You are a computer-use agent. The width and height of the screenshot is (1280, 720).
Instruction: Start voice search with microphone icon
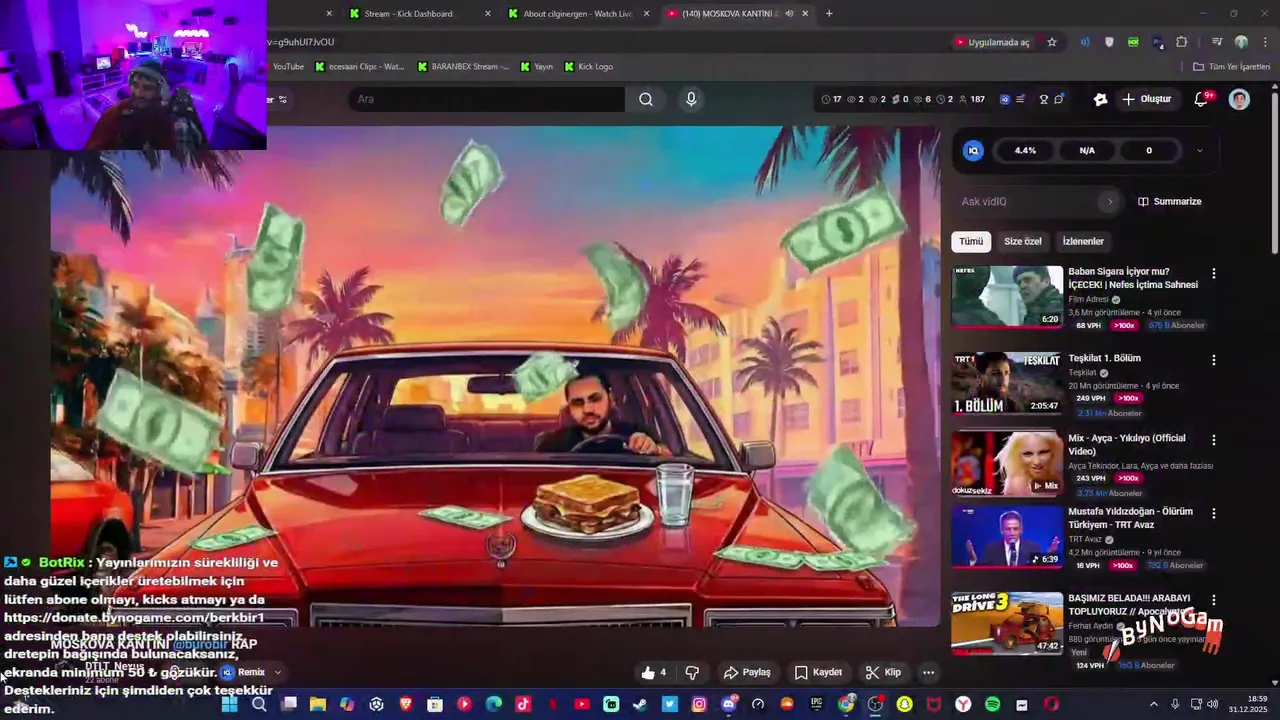point(691,99)
